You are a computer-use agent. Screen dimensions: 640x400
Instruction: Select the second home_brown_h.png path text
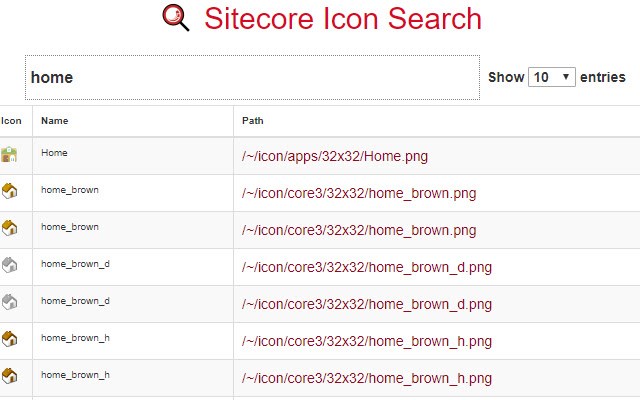click(x=367, y=378)
